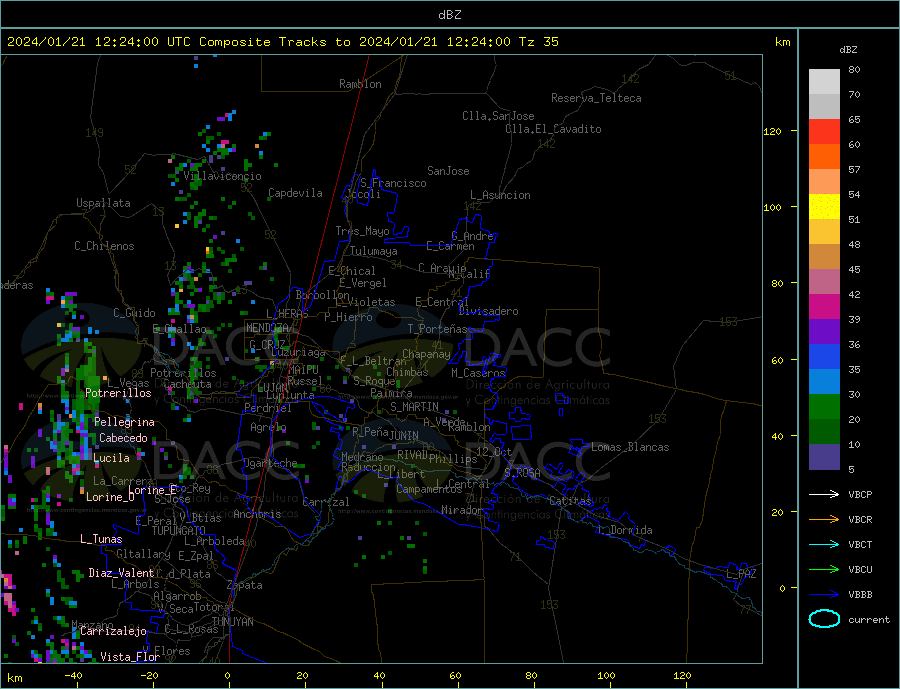
Task: Click the Lucila label
Action: pyautogui.click(x=111, y=458)
